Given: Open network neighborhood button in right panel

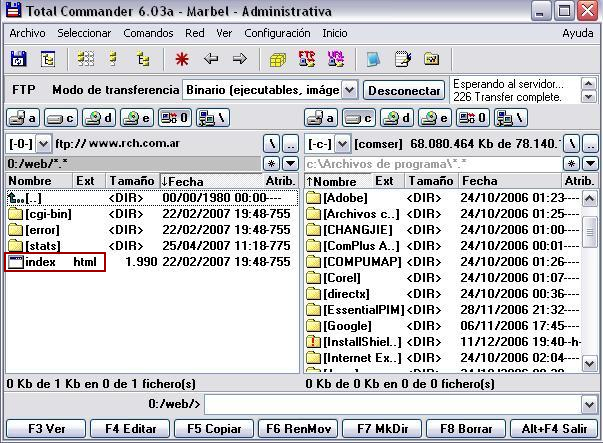Looking at the screenshot, I should click(x=511, y=118).
